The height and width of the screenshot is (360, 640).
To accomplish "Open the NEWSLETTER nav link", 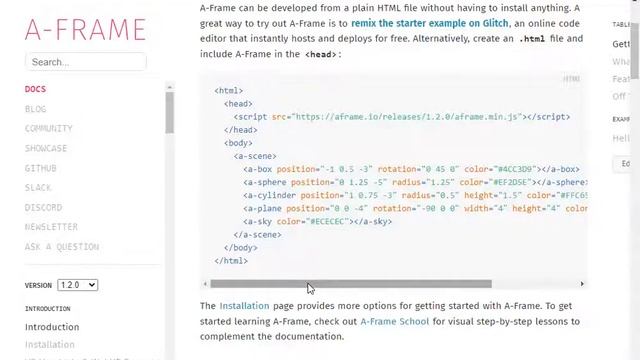I will point(51,227).
